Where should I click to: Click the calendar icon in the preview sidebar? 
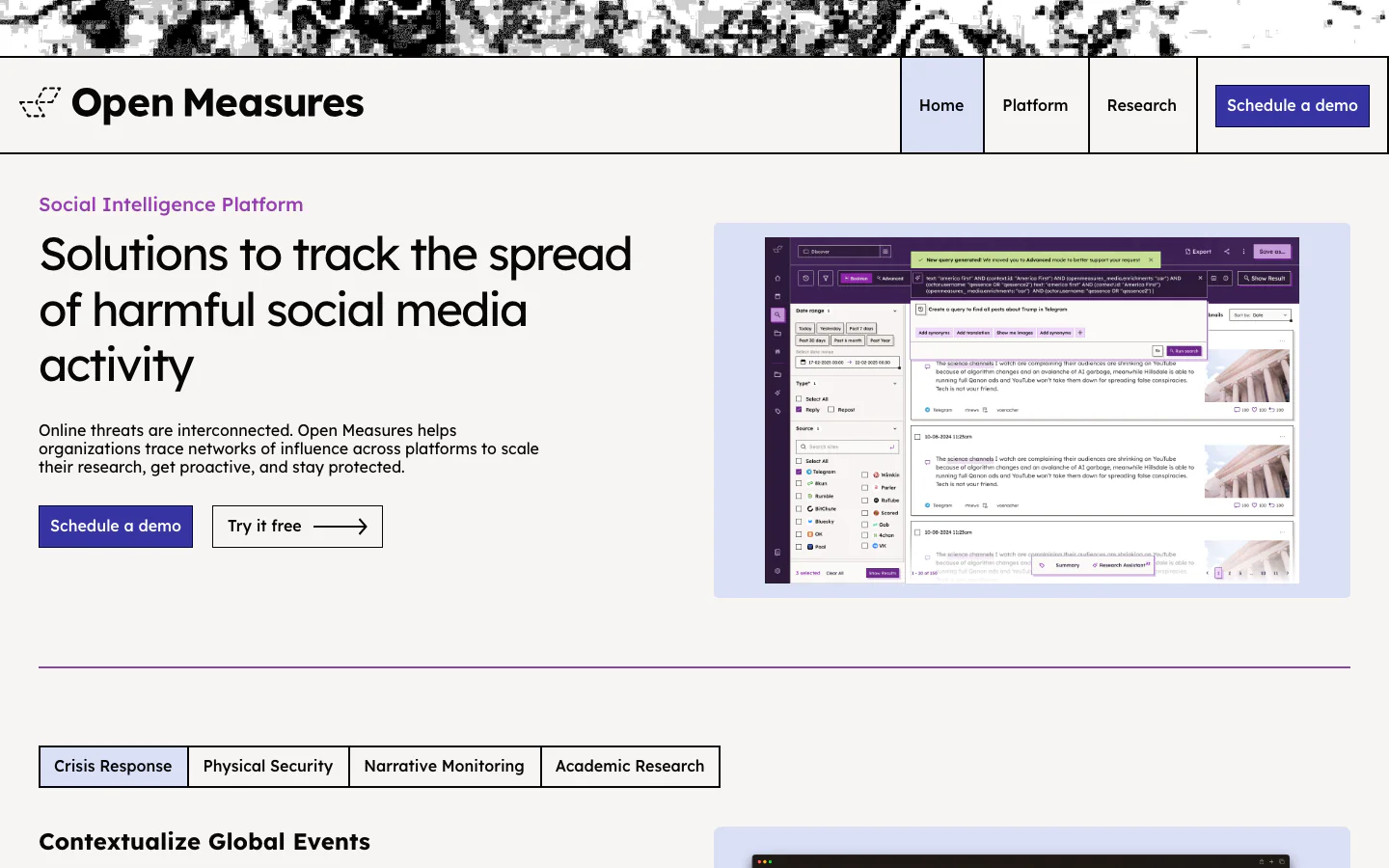tap(777, 296)
